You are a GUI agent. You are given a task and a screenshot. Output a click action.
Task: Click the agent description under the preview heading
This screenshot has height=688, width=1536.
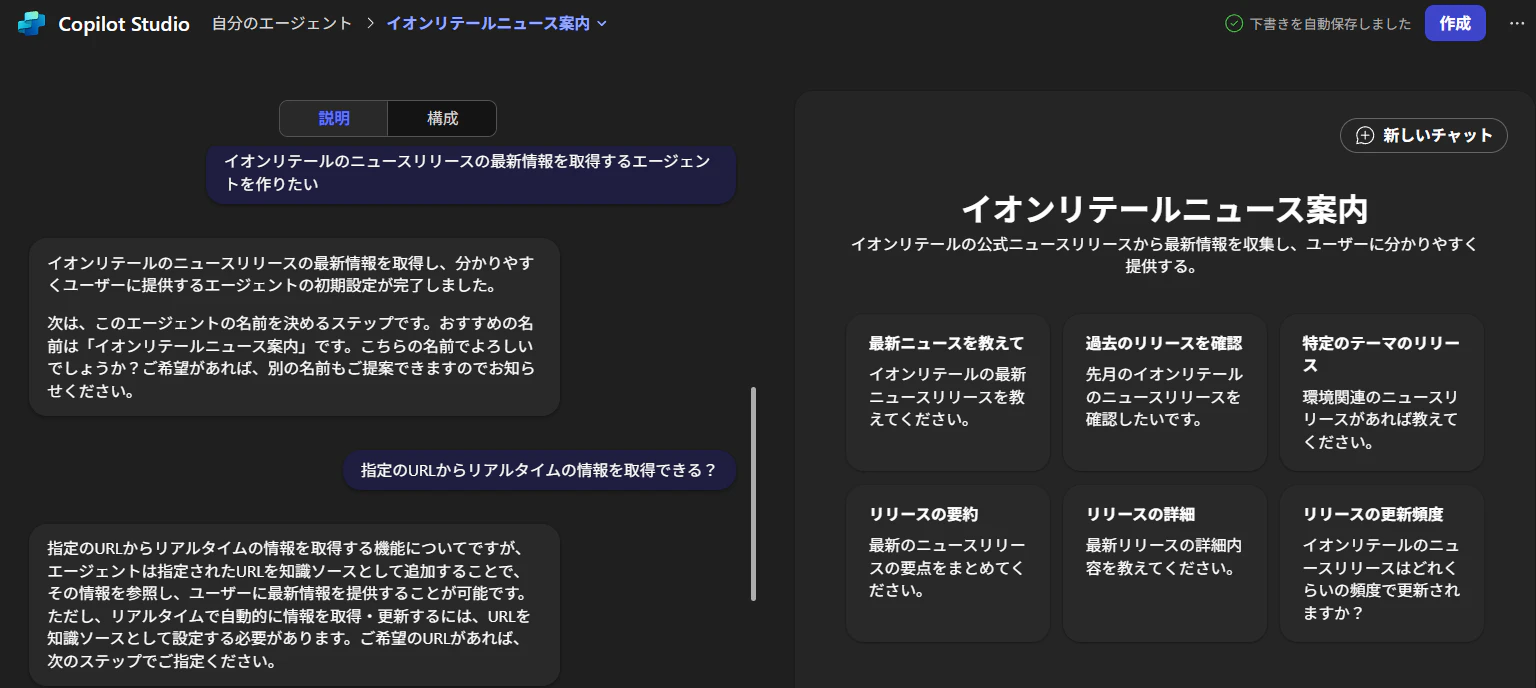point(1164,255)
